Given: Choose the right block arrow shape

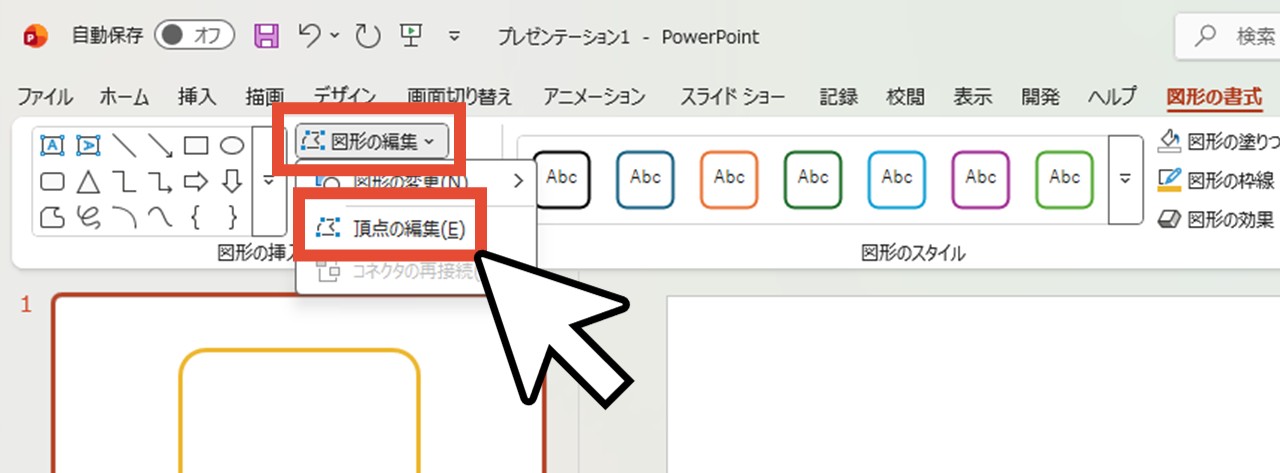Looking at the screenshot, I should [196, 181].
